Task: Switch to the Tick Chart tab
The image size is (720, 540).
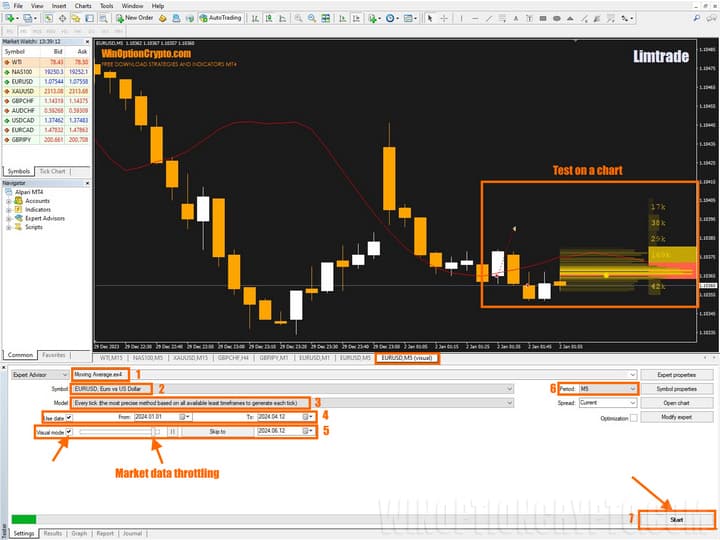Action: (52, 171)
